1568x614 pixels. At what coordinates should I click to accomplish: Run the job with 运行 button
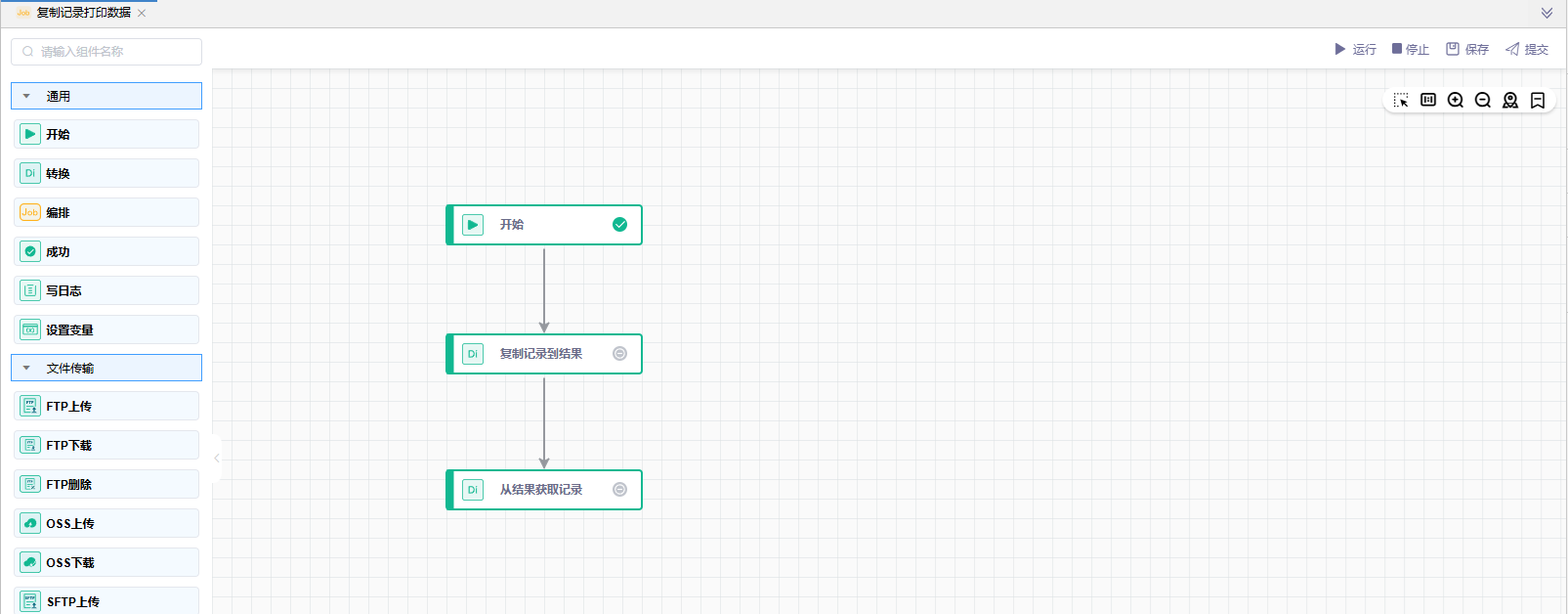[1355, 49]
